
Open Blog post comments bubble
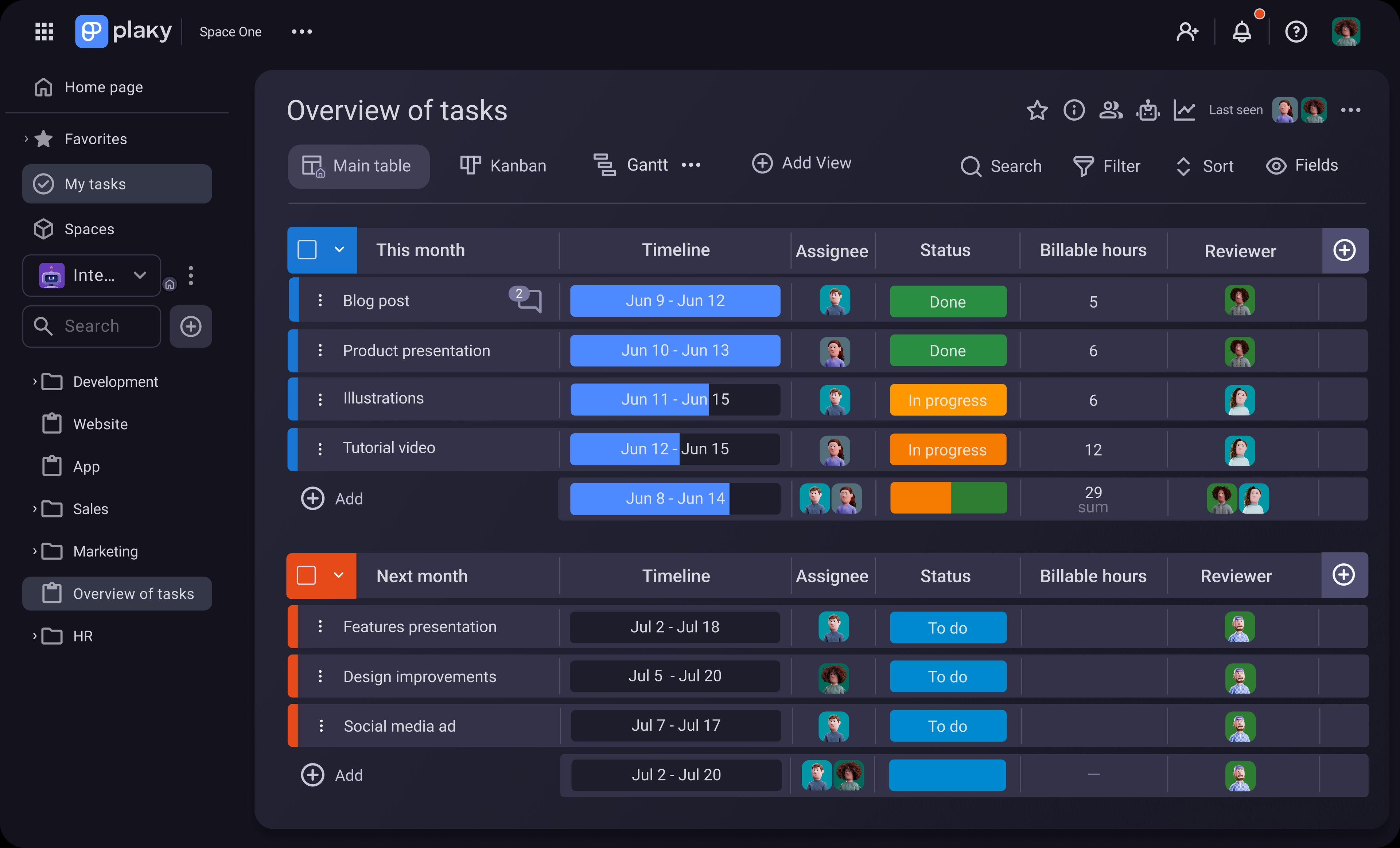click(526, 299)
